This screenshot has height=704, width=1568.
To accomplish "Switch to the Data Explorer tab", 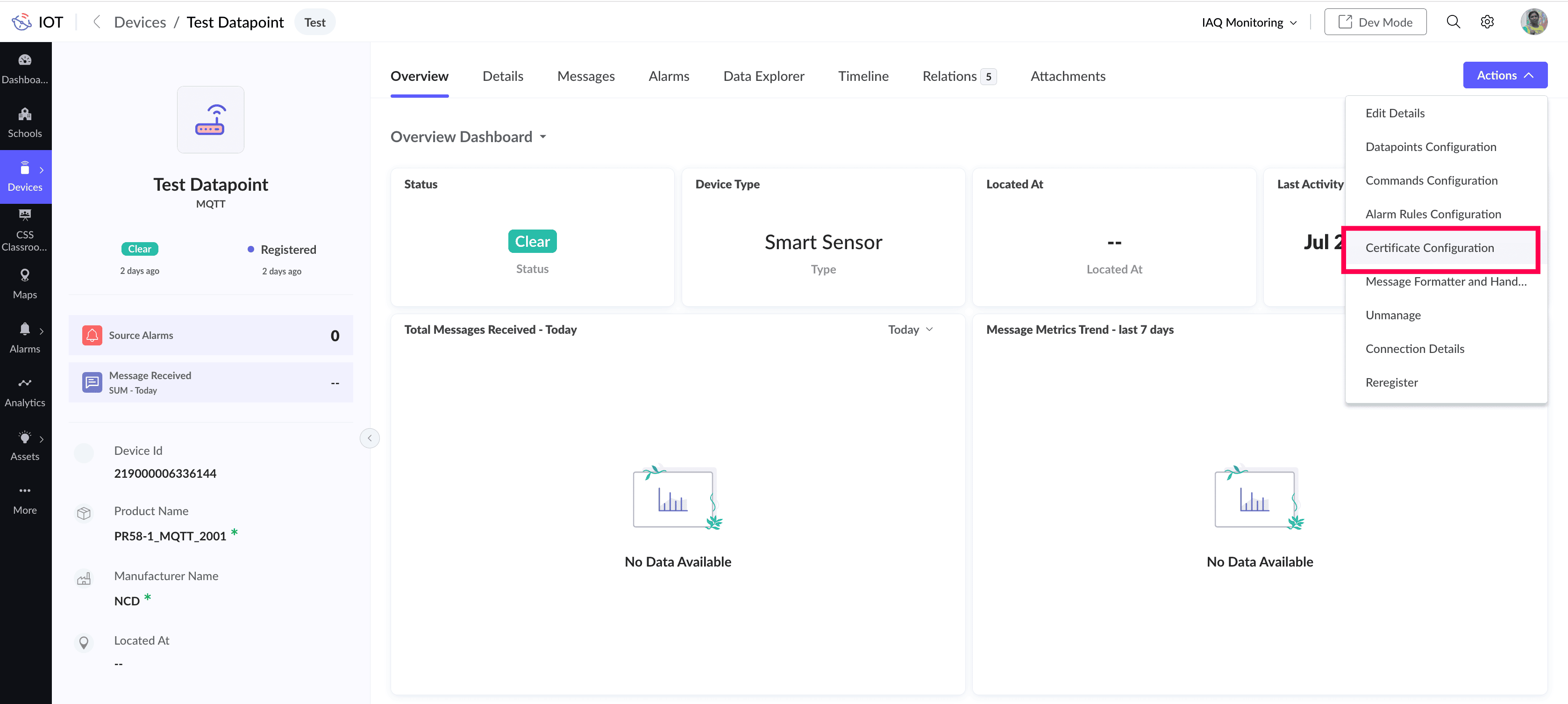I will [763, 76].
